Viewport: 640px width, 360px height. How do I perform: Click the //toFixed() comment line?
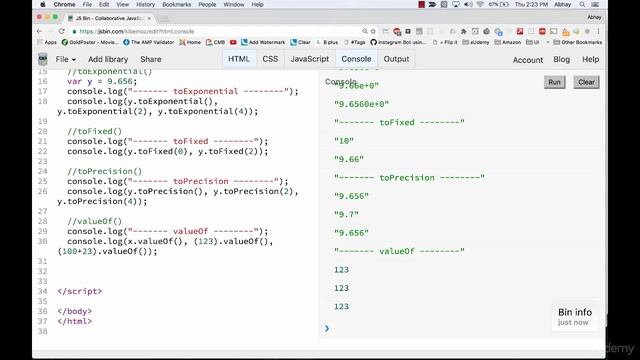(x=94, y=131)
